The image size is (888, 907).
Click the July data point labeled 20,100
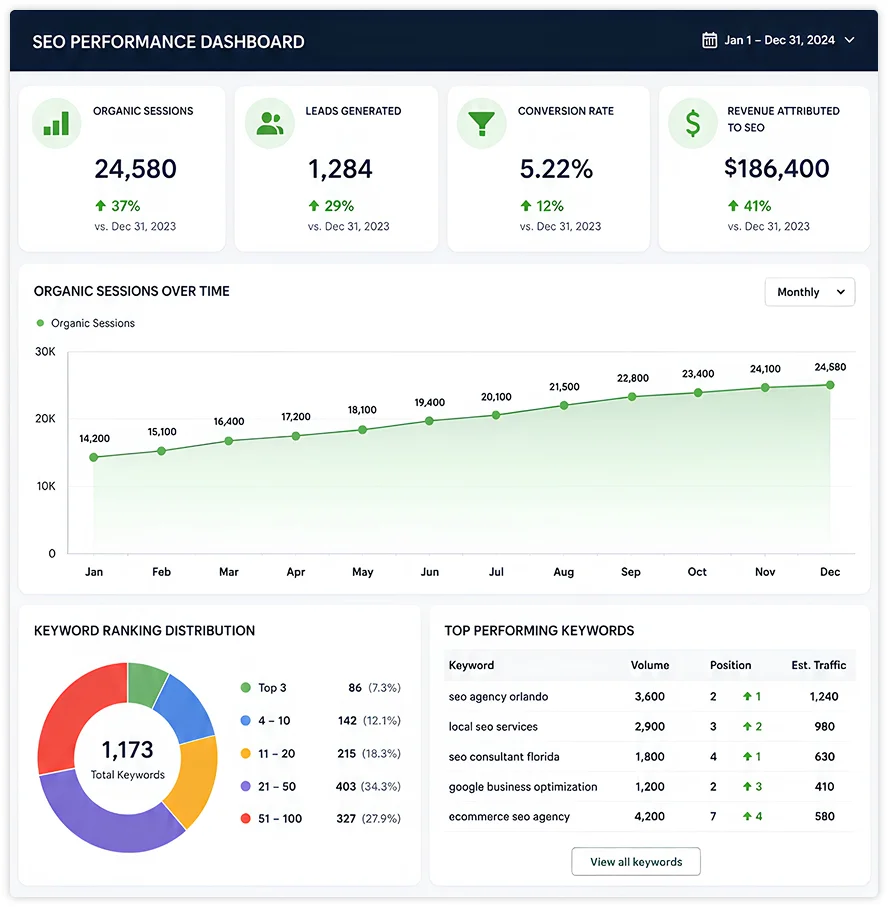tap(496, 415)
